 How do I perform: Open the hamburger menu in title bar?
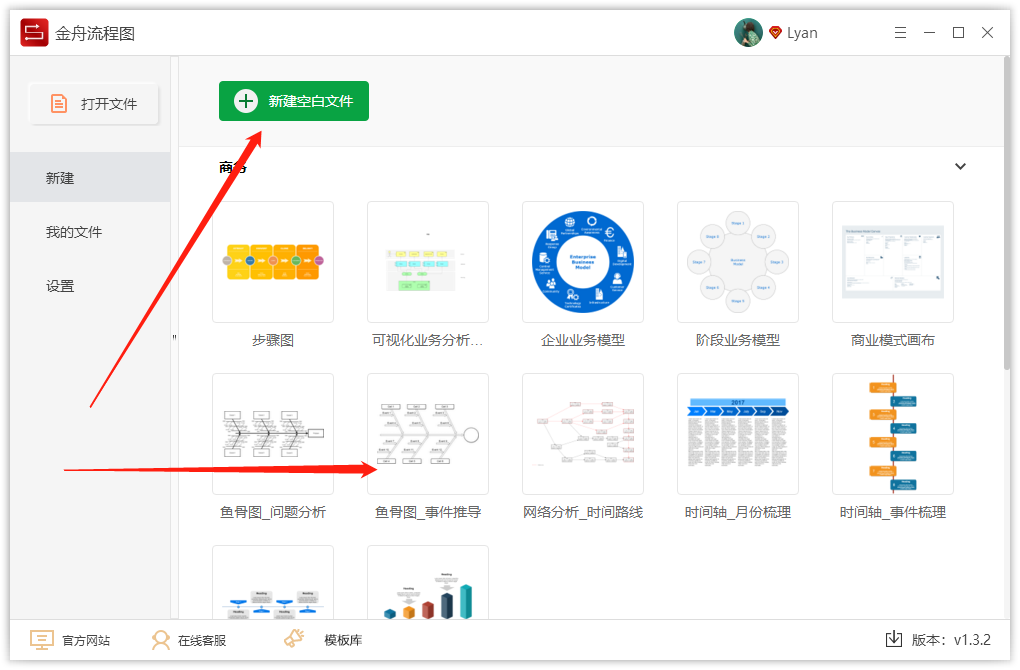(x=900, y=33)
